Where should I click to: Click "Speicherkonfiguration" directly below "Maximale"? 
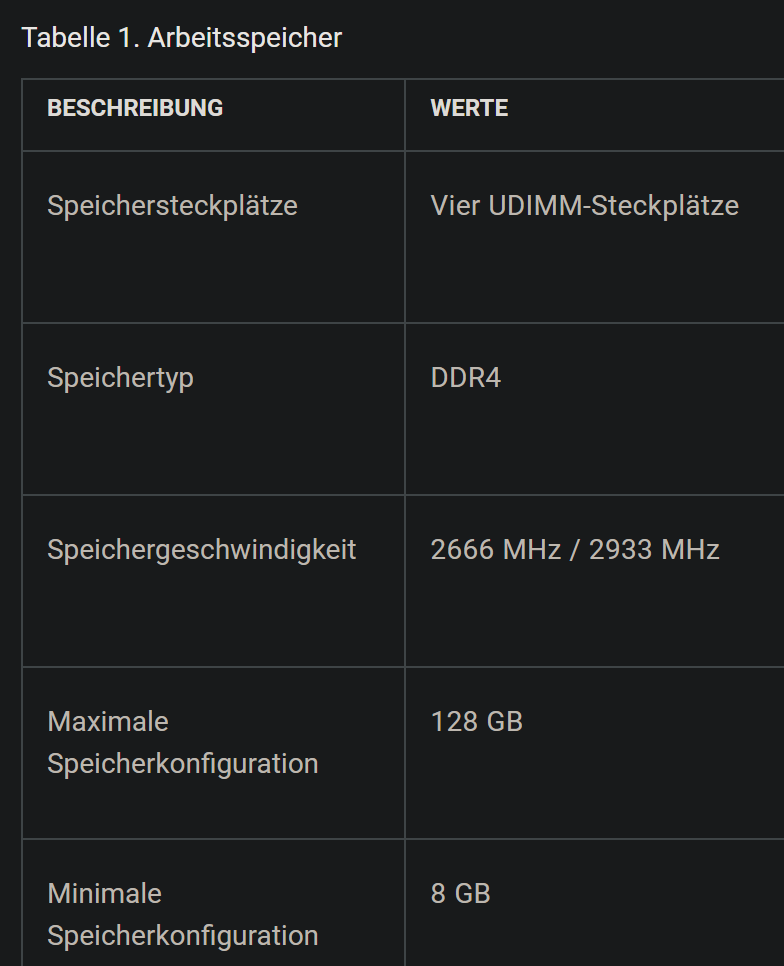(x=182, y=764)
